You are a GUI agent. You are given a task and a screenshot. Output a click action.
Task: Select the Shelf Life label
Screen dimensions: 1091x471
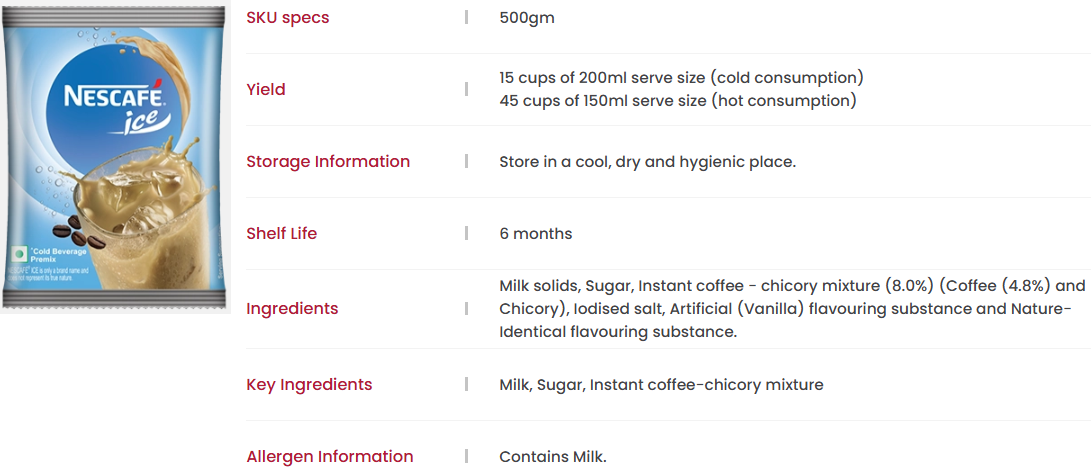pos(282,233)
